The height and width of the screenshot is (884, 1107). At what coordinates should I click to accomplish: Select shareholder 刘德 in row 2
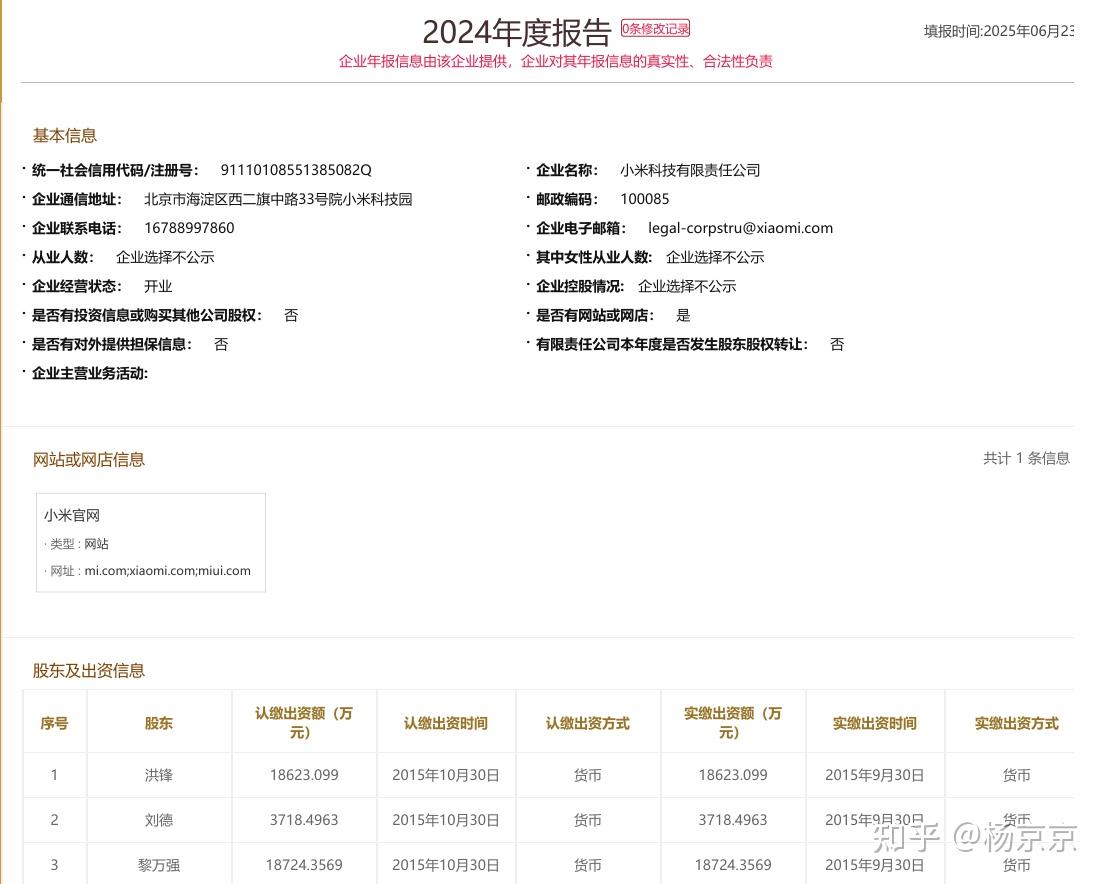[x=159, y=820]
